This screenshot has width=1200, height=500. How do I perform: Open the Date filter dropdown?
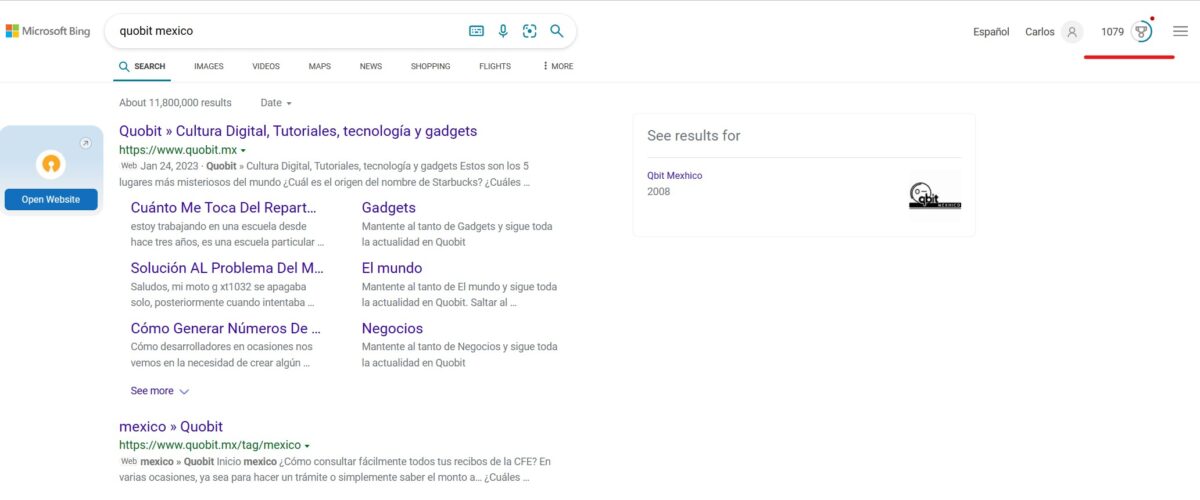click(276, 103)
